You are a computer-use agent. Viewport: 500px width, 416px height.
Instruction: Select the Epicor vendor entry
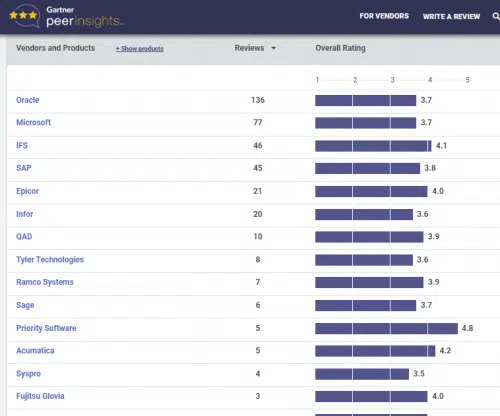[x=27, y=191]
